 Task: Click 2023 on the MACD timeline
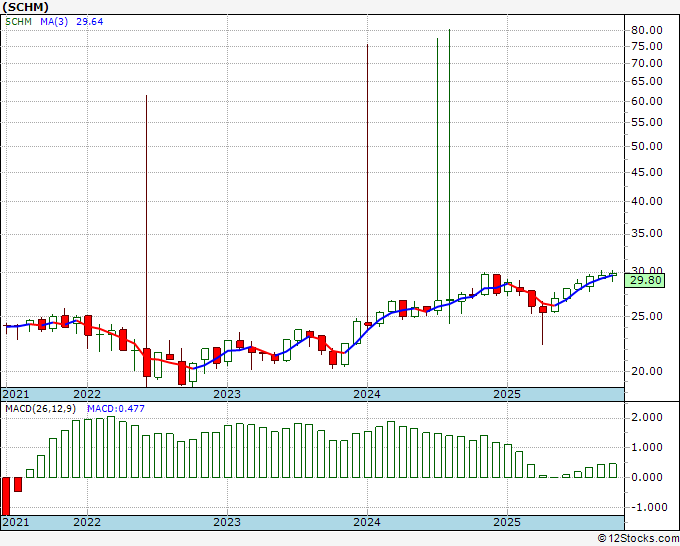(227, 522)
